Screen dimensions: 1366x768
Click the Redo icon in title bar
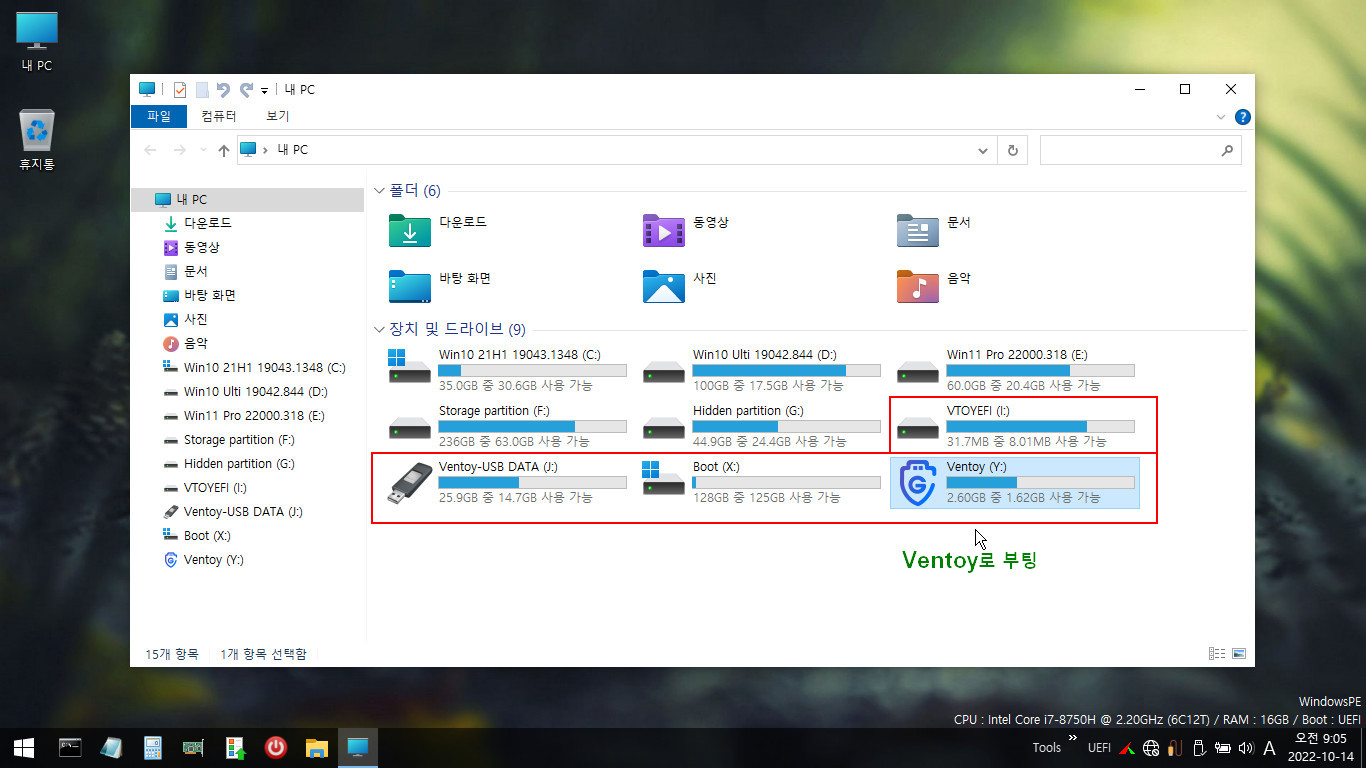click(x=246, y=89)
